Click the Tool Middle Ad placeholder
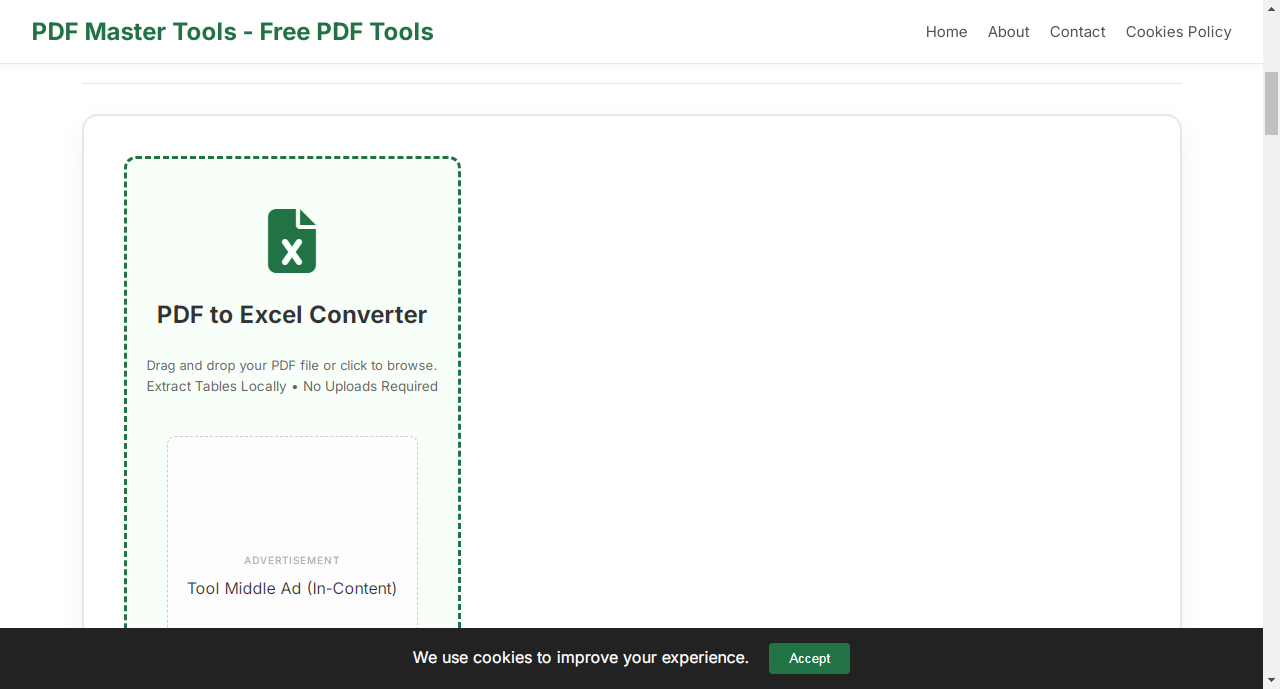The height and width of the screenshot is (689, 1280). [x=292, y=588]
